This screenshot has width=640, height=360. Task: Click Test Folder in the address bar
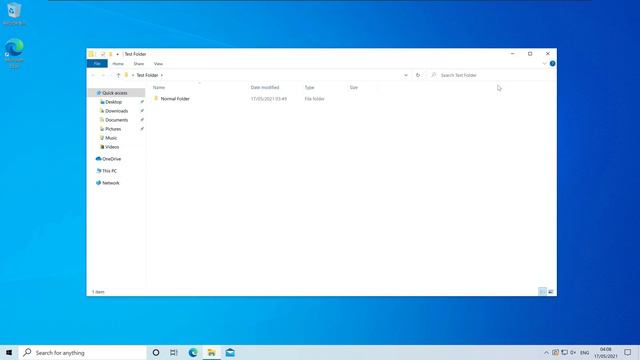tap(147, 75)
